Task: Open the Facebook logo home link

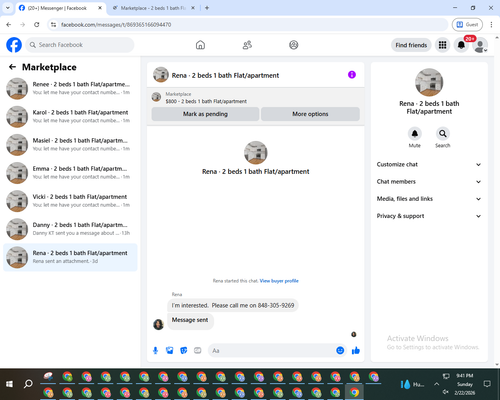Action: [x=14, y=45]
